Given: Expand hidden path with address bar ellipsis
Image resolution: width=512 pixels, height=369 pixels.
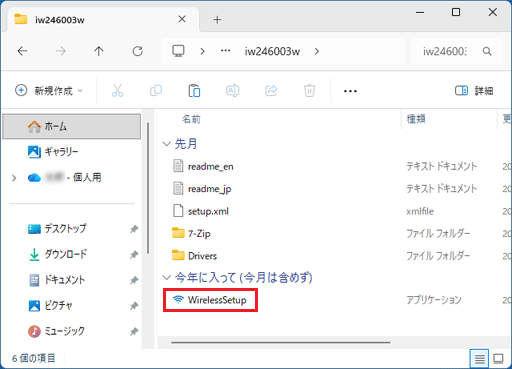Looking at the screenshot, I should click(226, 51).
